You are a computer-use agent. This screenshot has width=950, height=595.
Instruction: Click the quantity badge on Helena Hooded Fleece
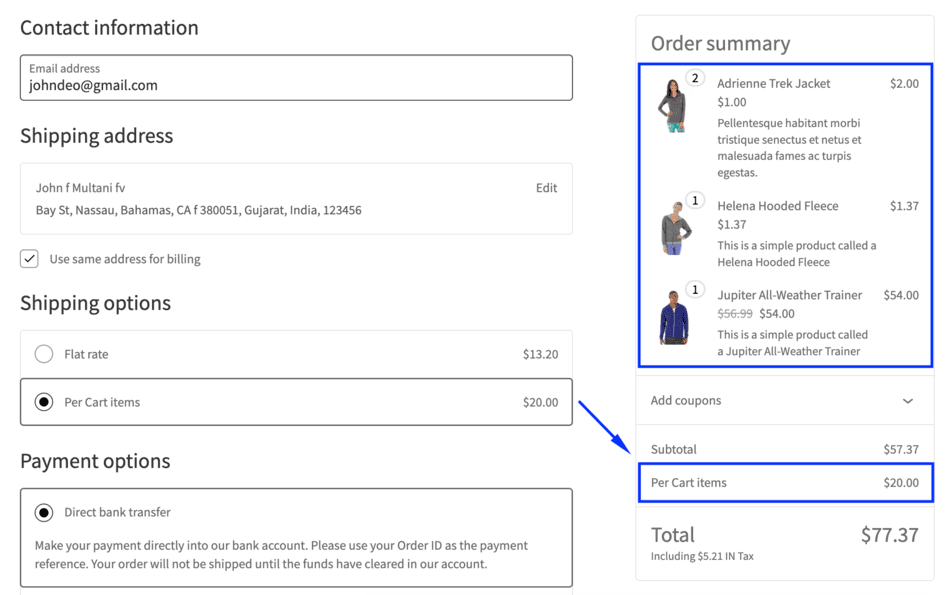pos(697,200)
